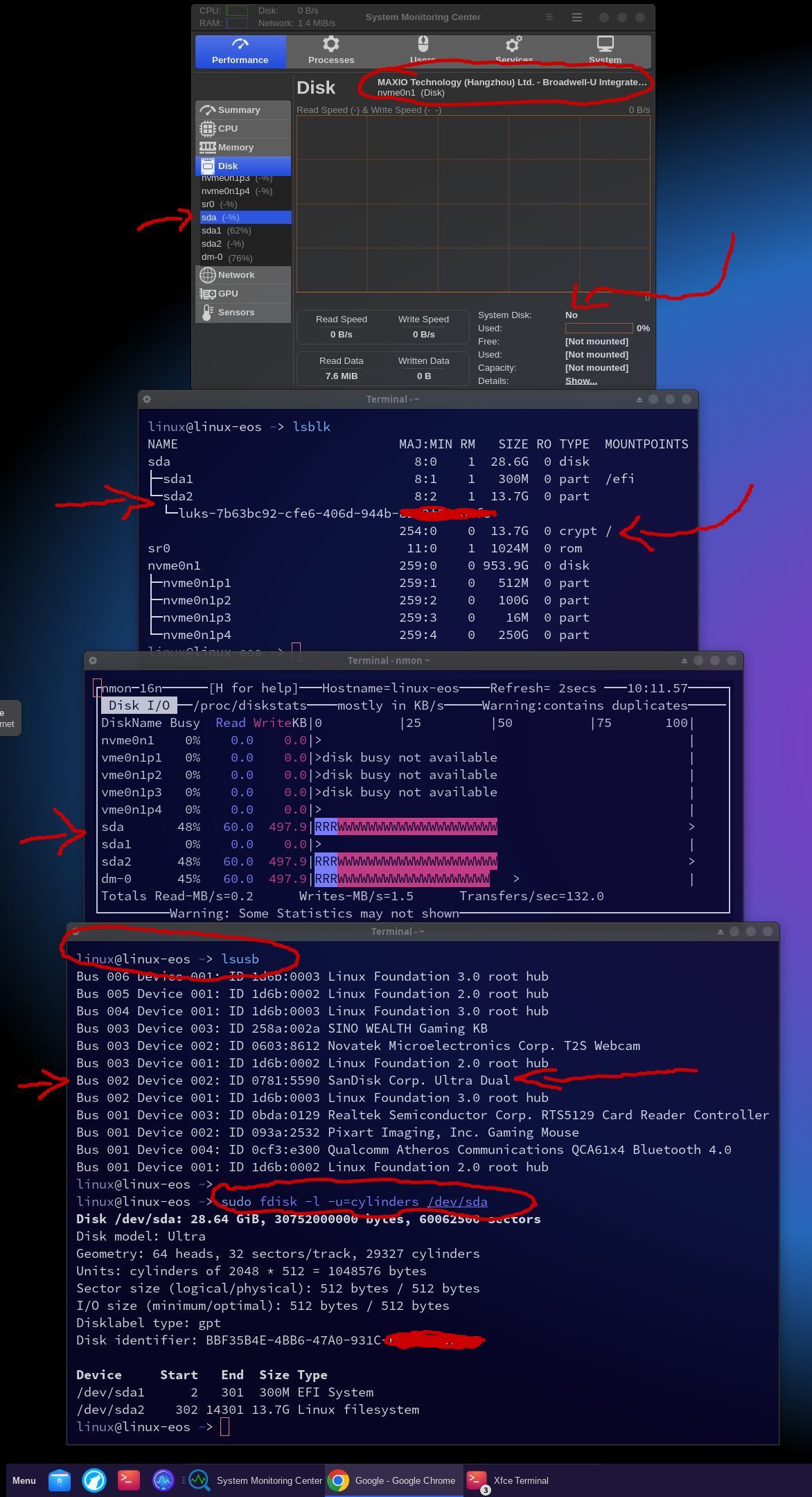Click the Novatek T2S Webcam line
This screenshot has width=812, height=1497.
click(358, 1046)
